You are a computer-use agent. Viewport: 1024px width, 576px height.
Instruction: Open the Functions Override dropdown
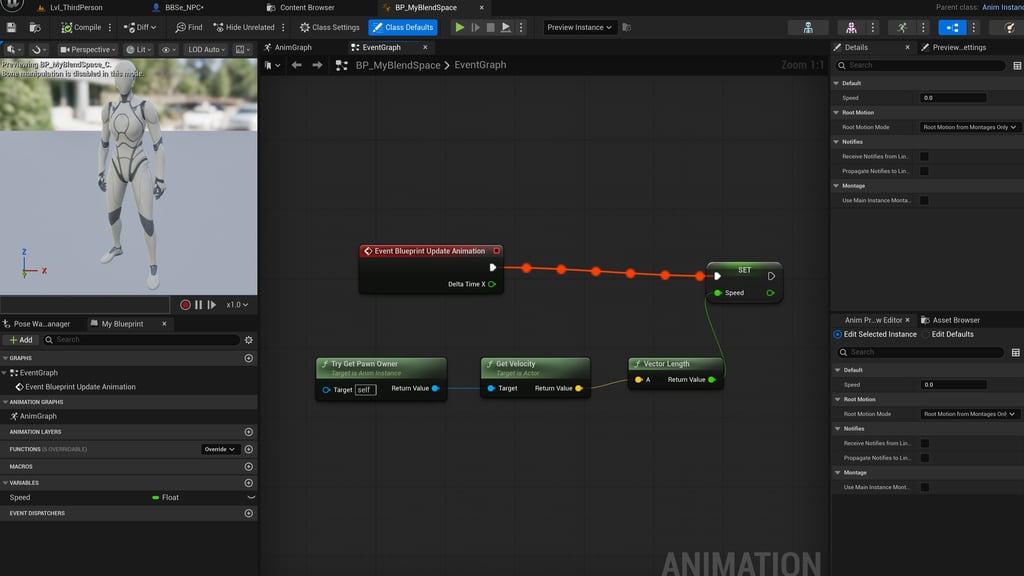click(x=220, y=449)
